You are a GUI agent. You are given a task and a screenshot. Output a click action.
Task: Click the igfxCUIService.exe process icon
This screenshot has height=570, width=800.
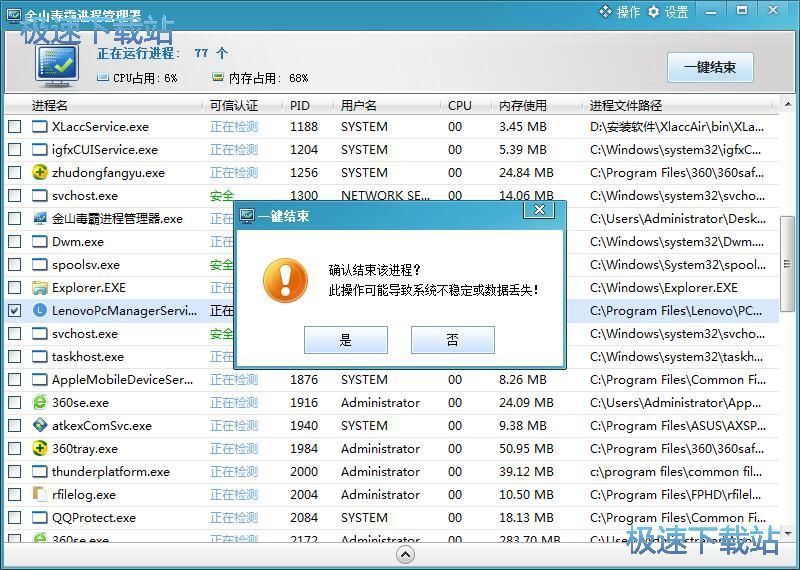40,150
